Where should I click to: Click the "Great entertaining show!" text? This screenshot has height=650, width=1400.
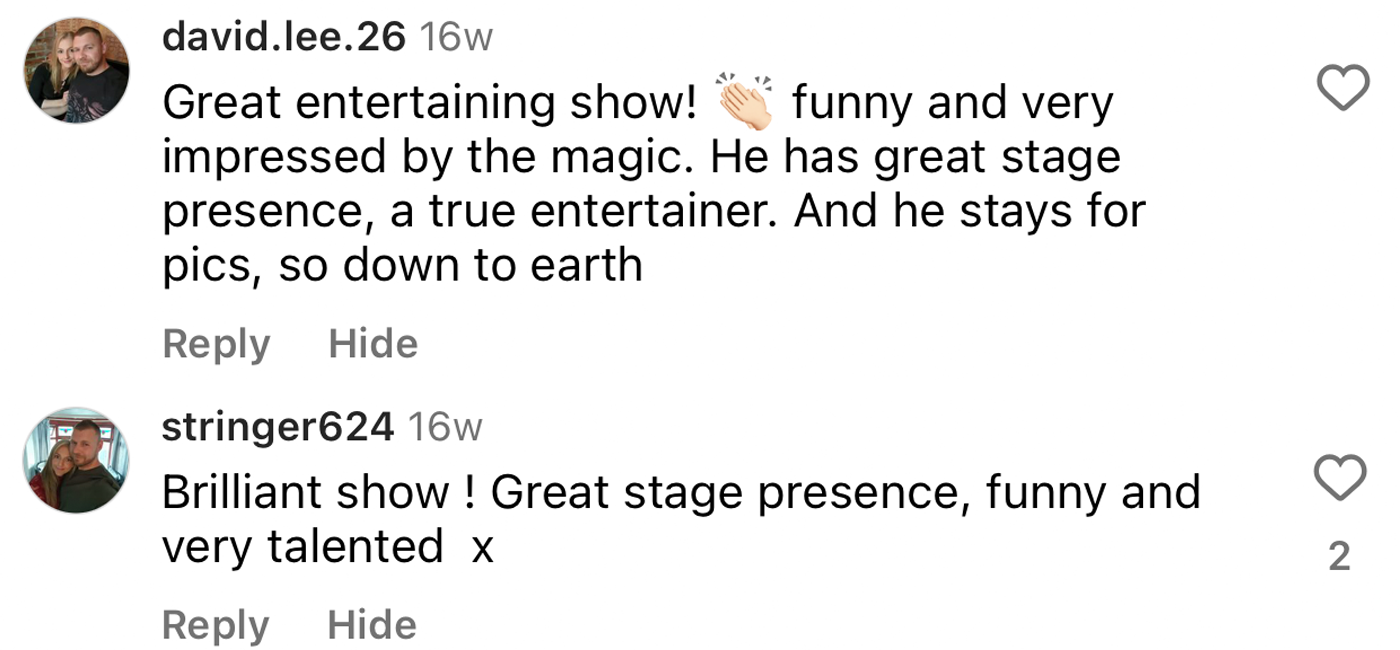tap(430, 102)
